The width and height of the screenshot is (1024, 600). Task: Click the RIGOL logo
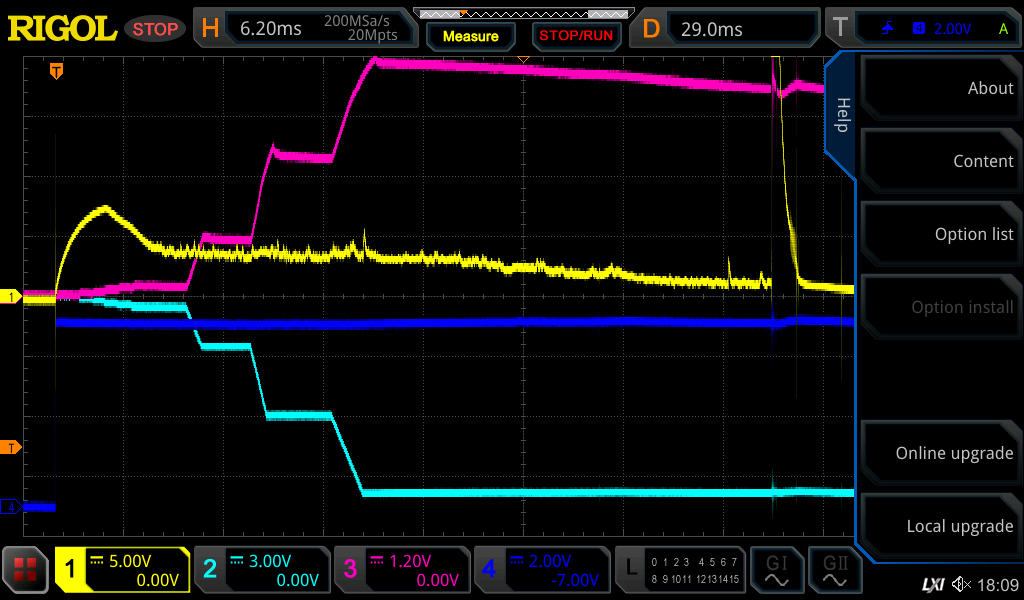(x=62, y=28)
